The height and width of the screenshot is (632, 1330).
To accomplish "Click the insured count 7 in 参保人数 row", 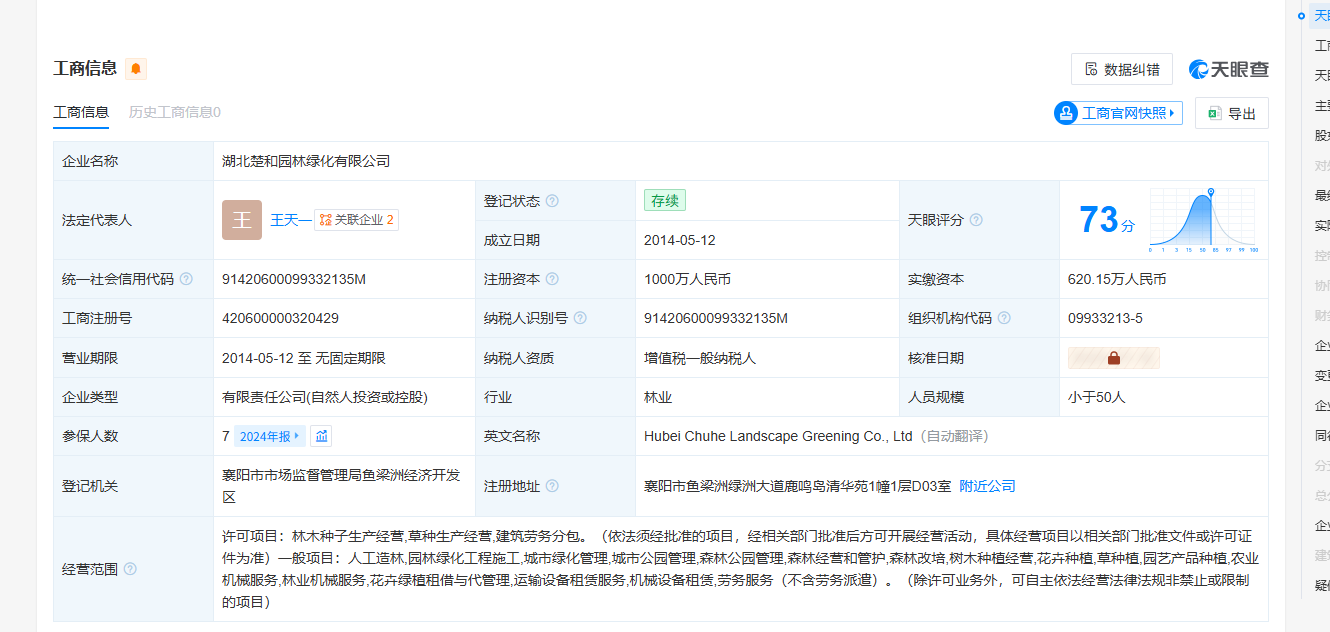I will [x=226, y=436].
